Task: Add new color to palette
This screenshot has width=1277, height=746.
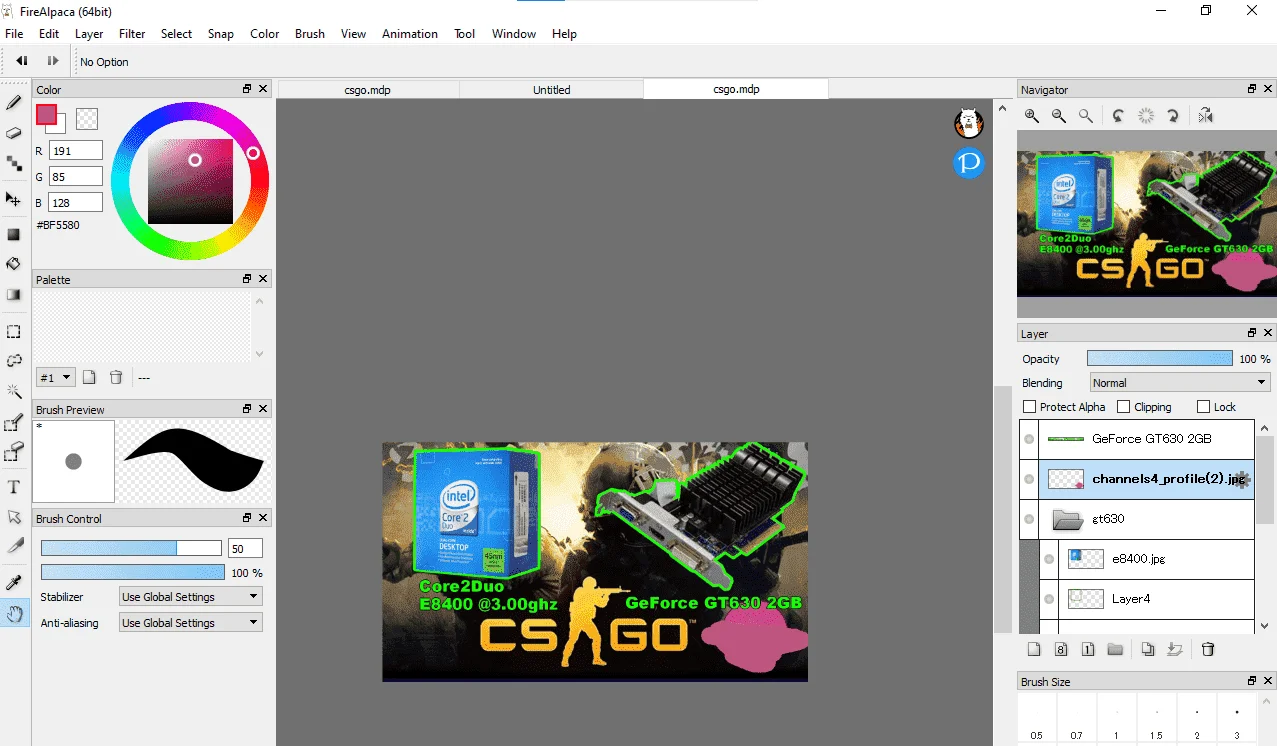Action: (90, 377)
